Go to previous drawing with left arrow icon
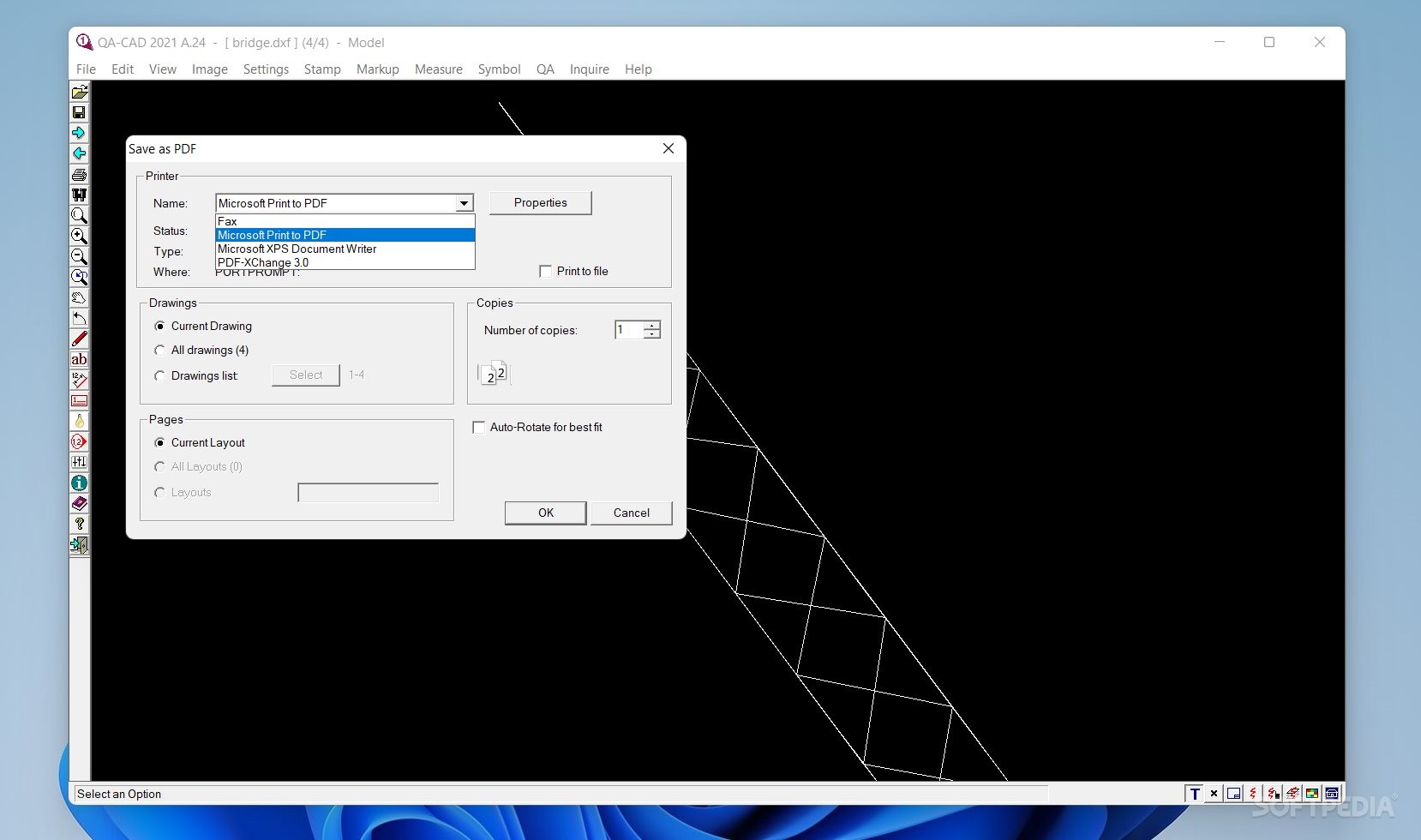 [x=79, y=153]
